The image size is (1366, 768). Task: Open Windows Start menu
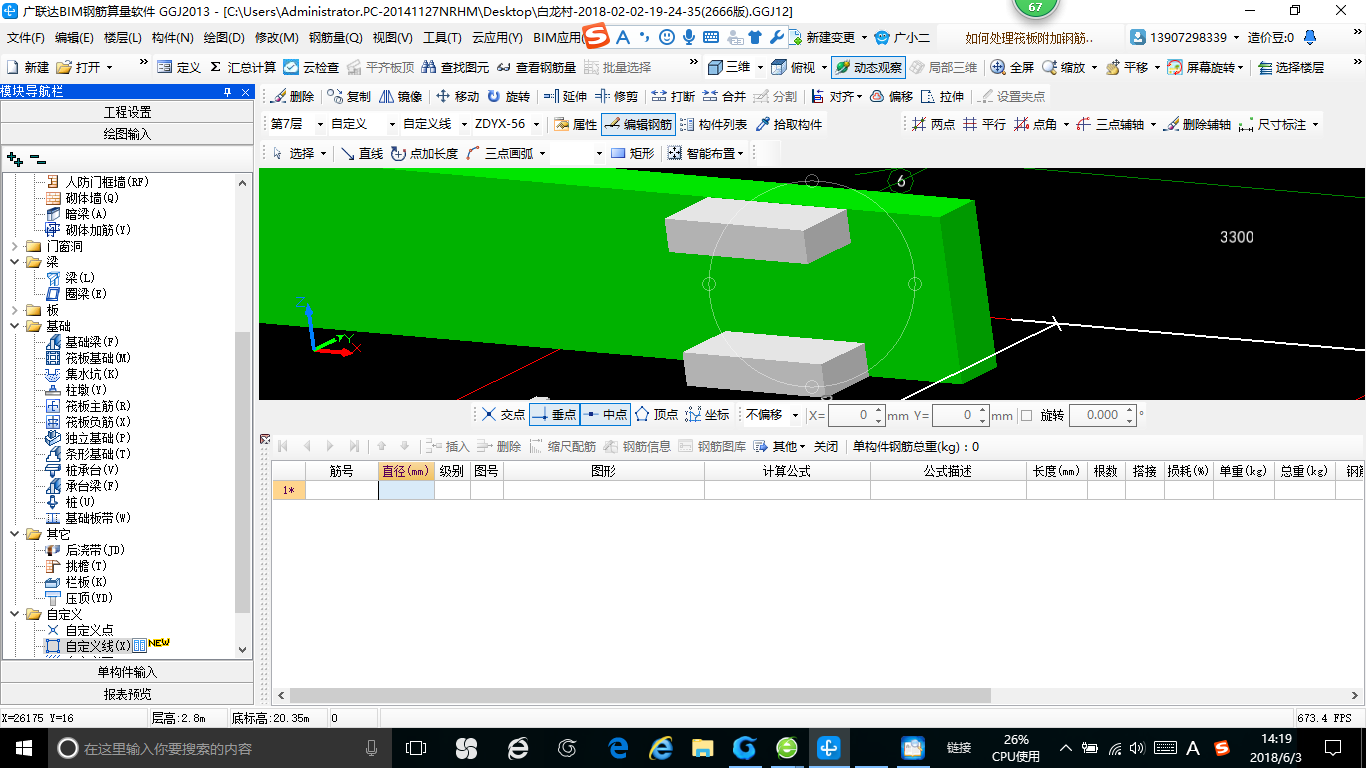tap(23, 747)
